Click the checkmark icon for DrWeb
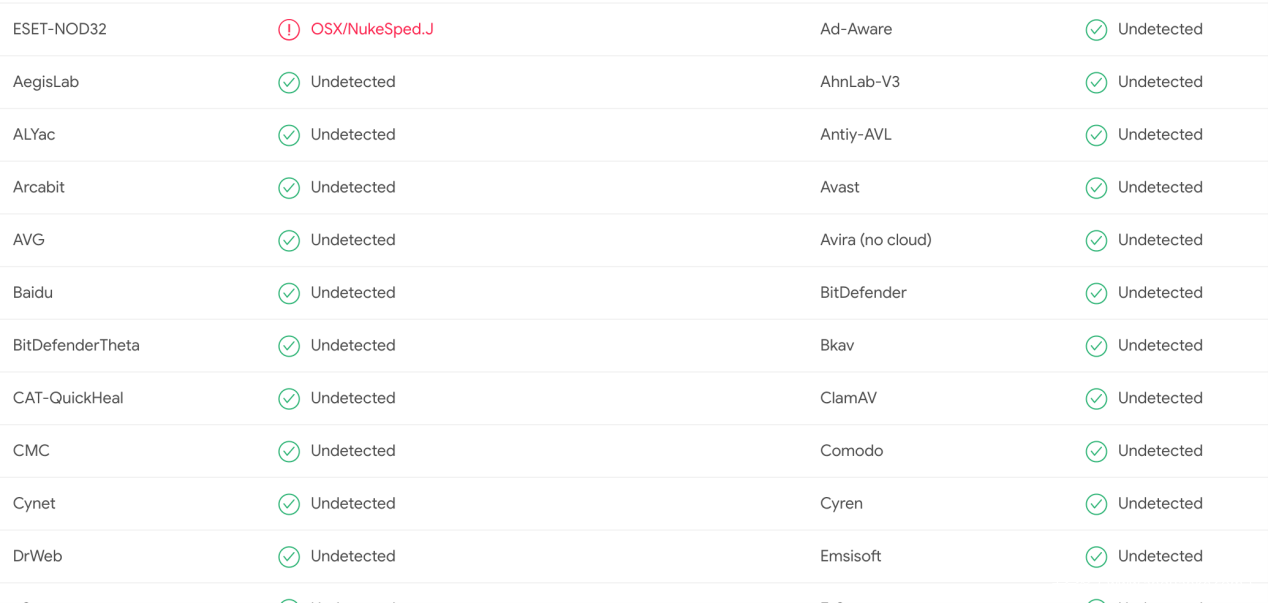Viewport: 1268px width, 603px height. pos(289,556)
